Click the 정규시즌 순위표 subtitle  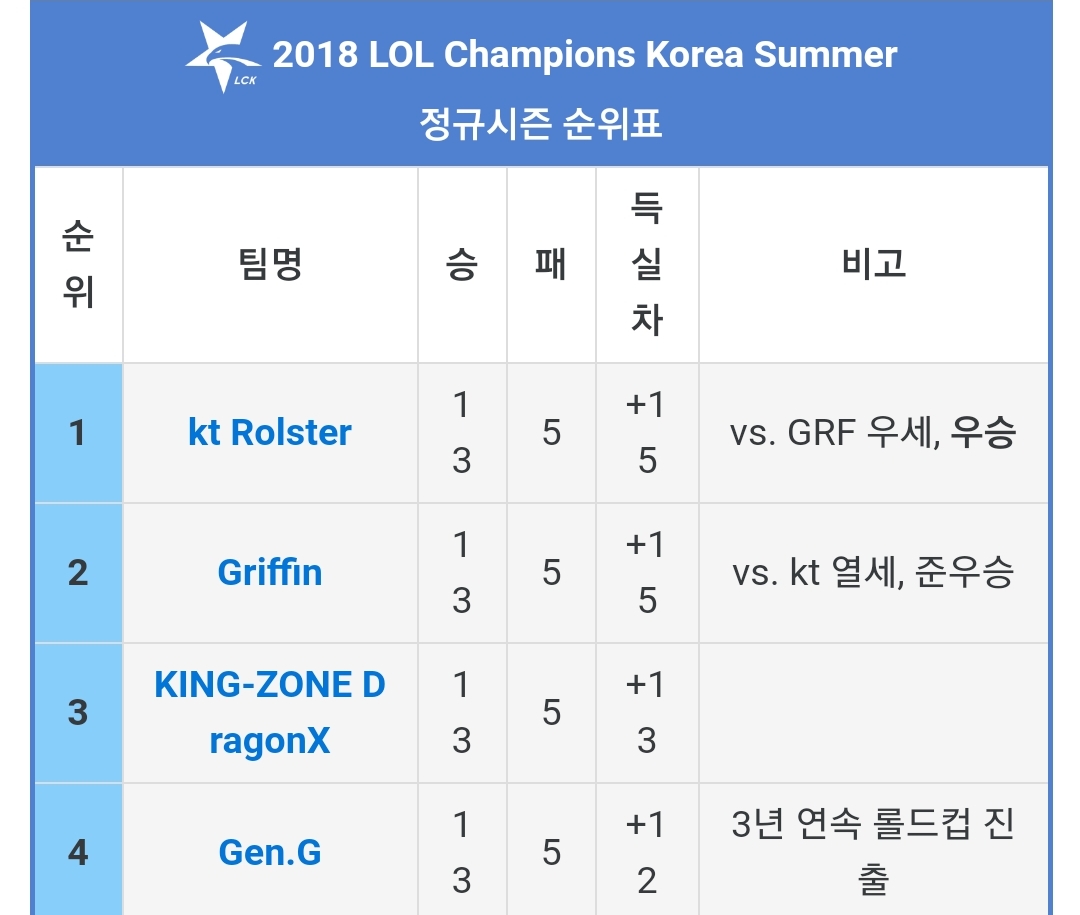pyautogui.click(x=541, y=124)
